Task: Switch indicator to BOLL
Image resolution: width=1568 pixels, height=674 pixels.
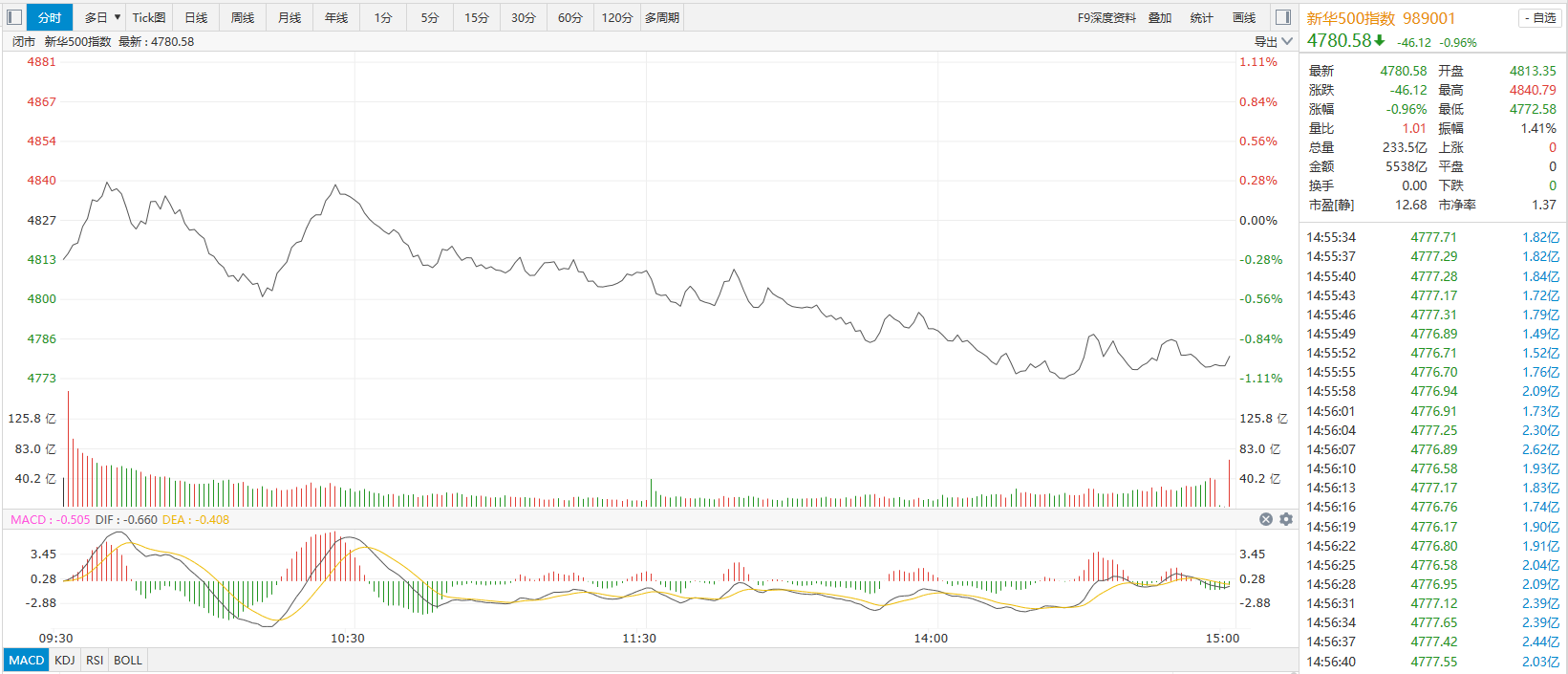Action: point(128,660)
